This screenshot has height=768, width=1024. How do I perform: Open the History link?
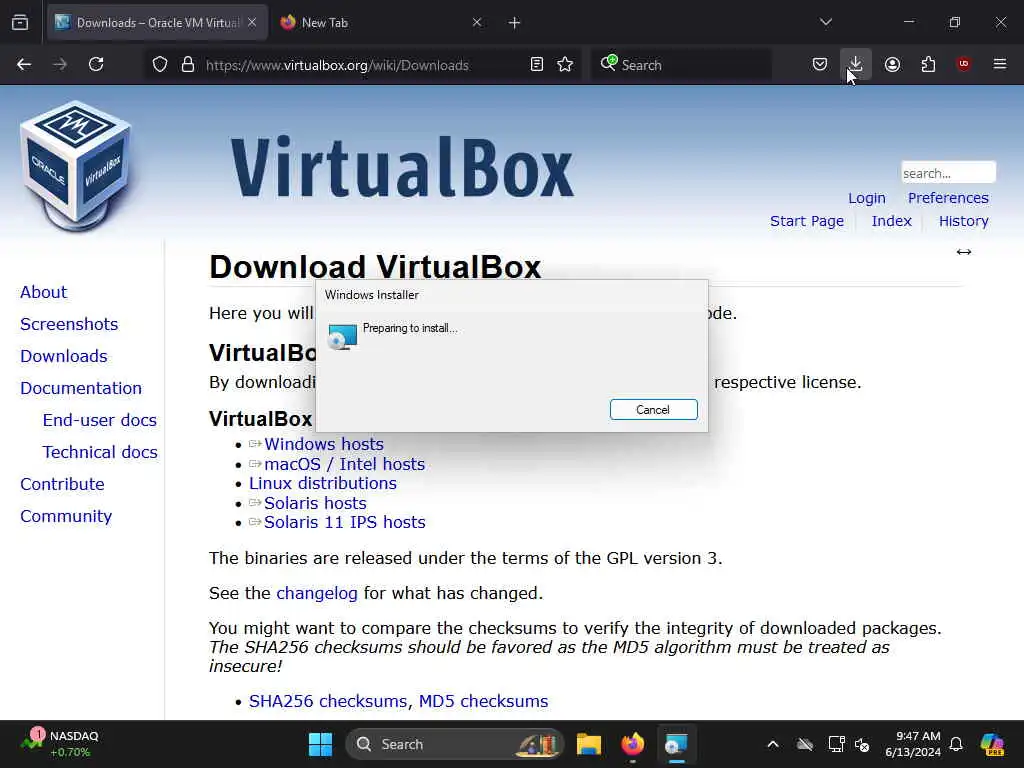[963, 221]
